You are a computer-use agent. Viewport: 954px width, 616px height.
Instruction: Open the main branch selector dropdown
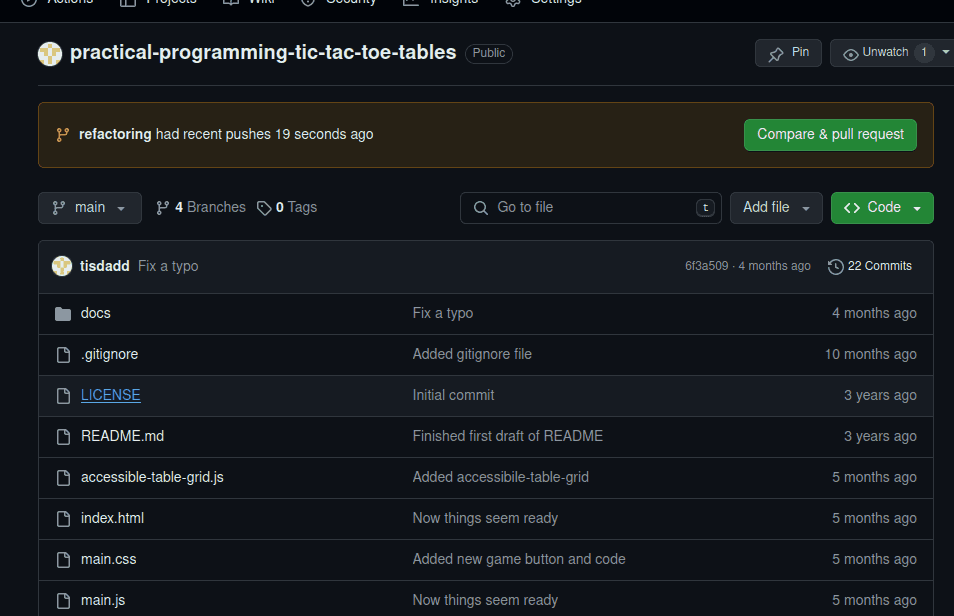tap(89, 207)
